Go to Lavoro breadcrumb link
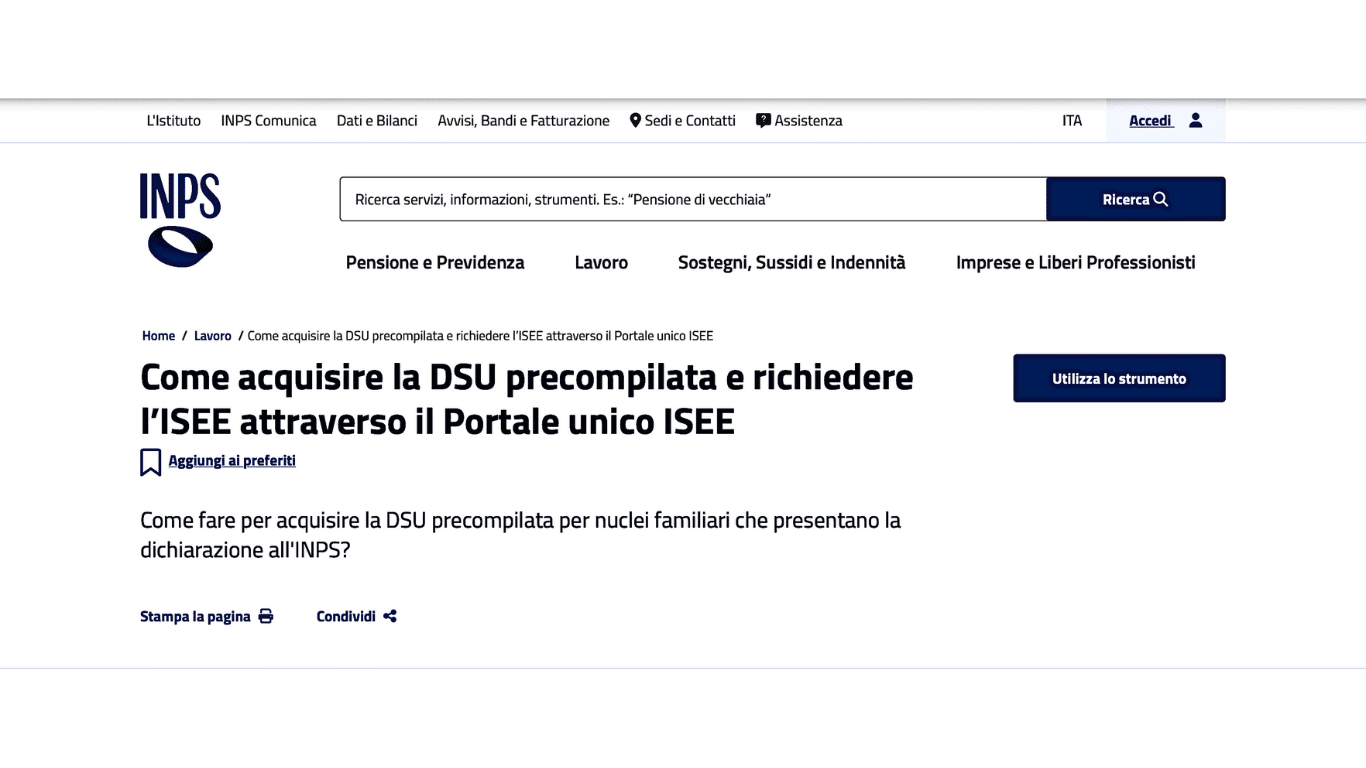The width and height of the screenshot is (1366, 768). coord(213,336)
